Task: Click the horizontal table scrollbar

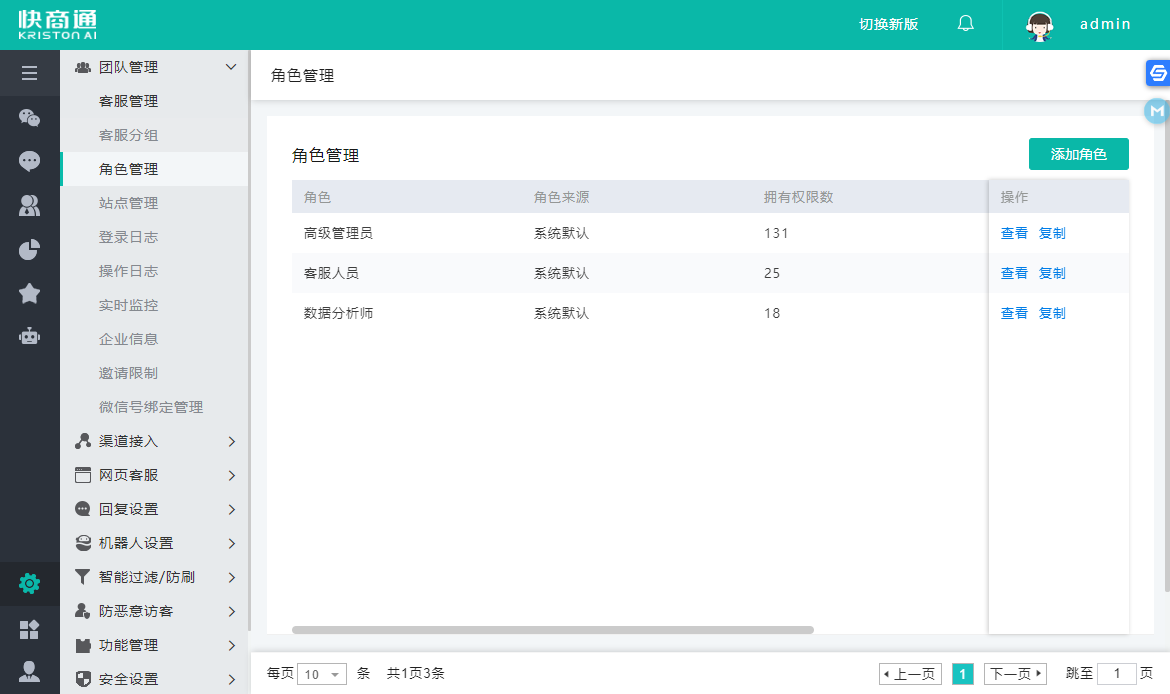Action: coord(552,630)
